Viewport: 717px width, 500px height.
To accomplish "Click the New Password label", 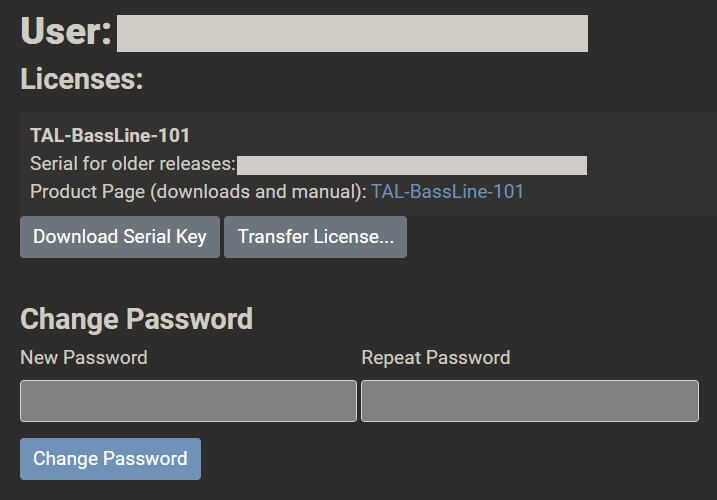I will 84,358.
